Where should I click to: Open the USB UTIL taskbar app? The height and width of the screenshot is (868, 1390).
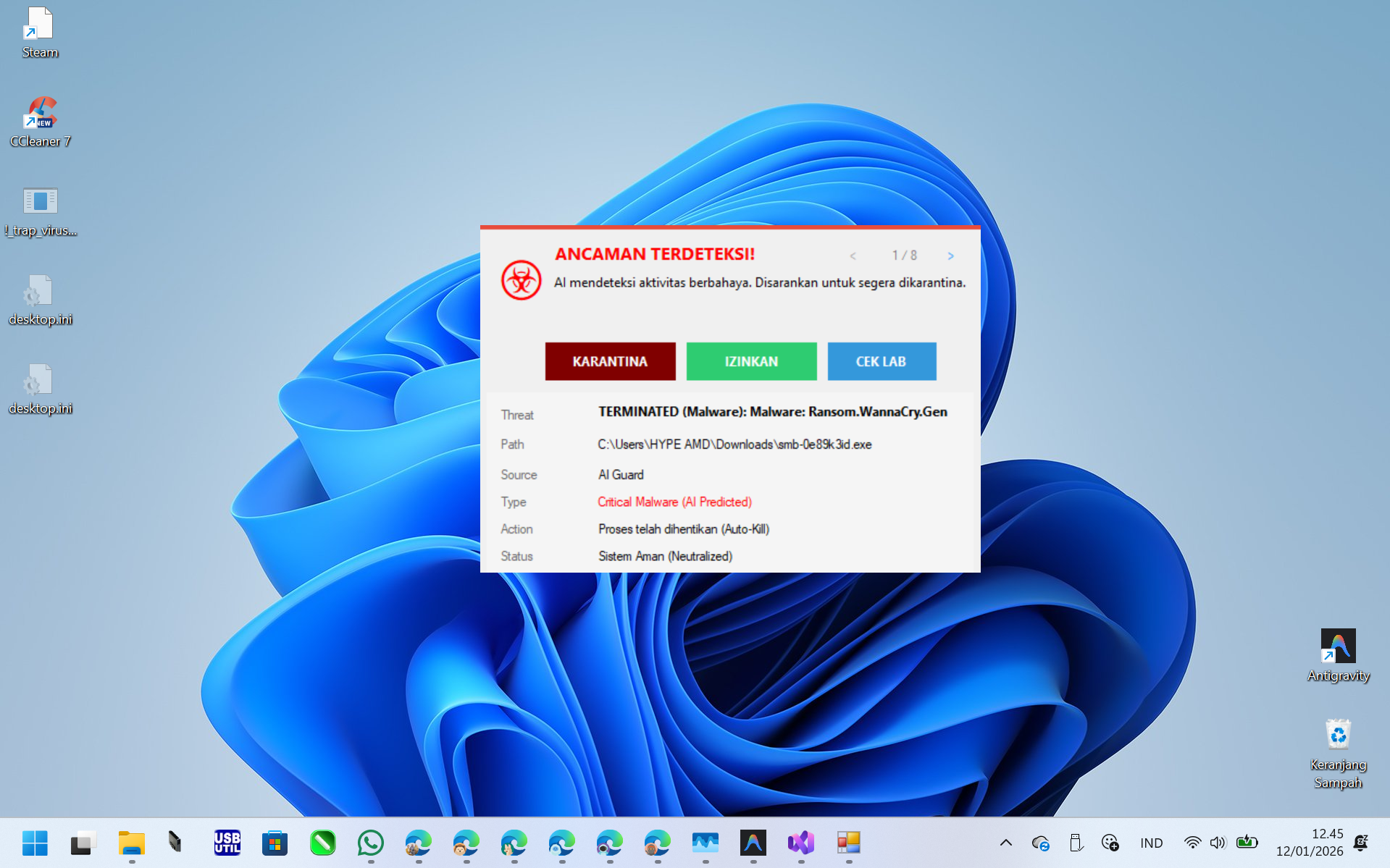tap(227, 843)
